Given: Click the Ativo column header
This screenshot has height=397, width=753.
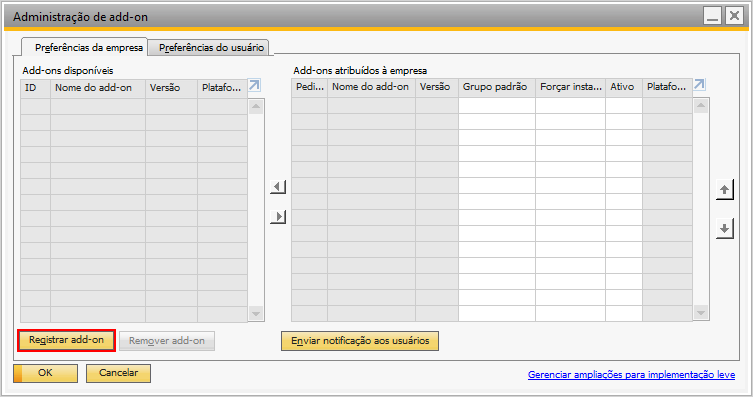Looking at the screenshot, I should click(624, 87).
